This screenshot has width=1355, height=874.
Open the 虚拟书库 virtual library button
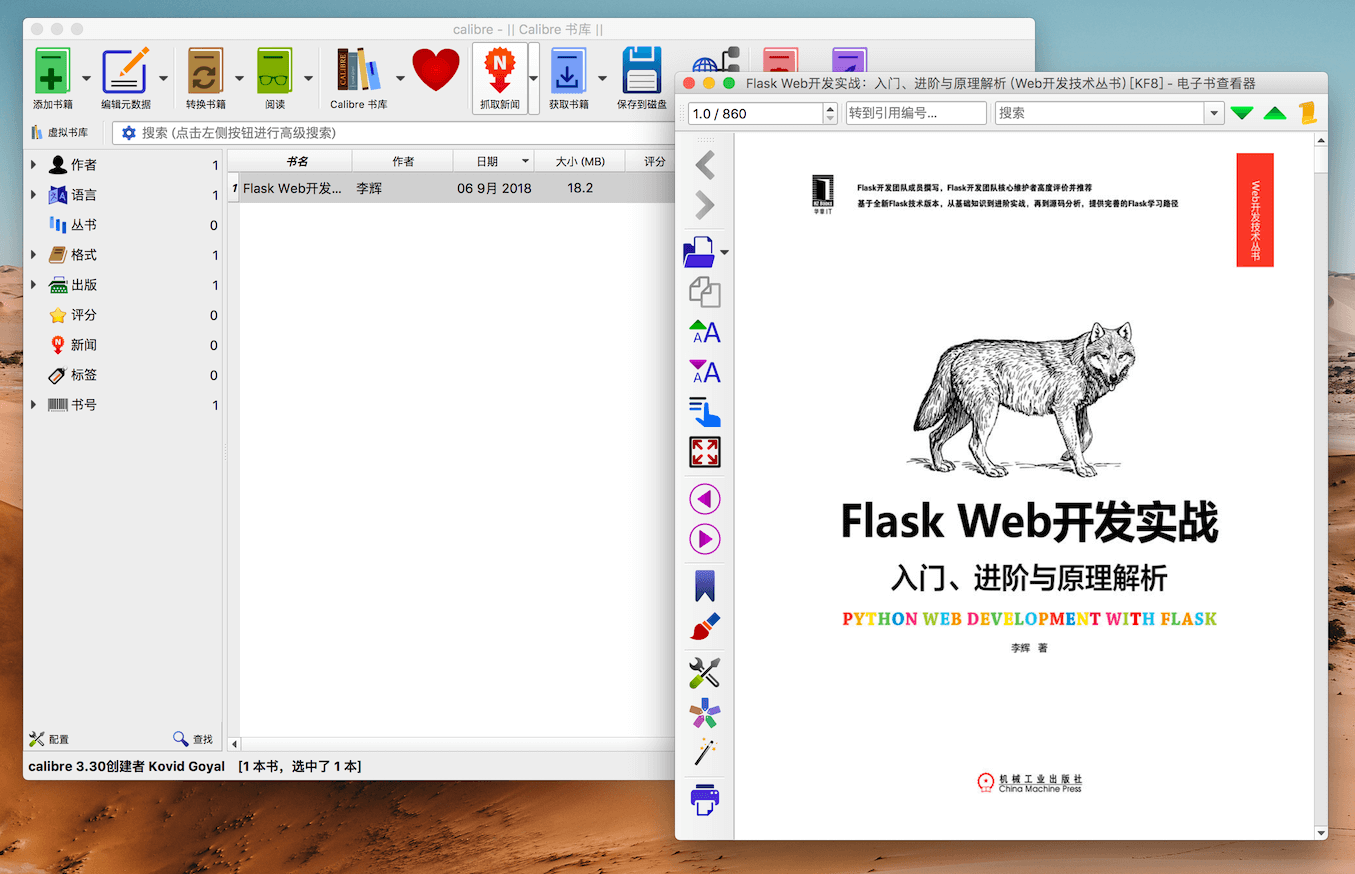(x=60, y=133)
